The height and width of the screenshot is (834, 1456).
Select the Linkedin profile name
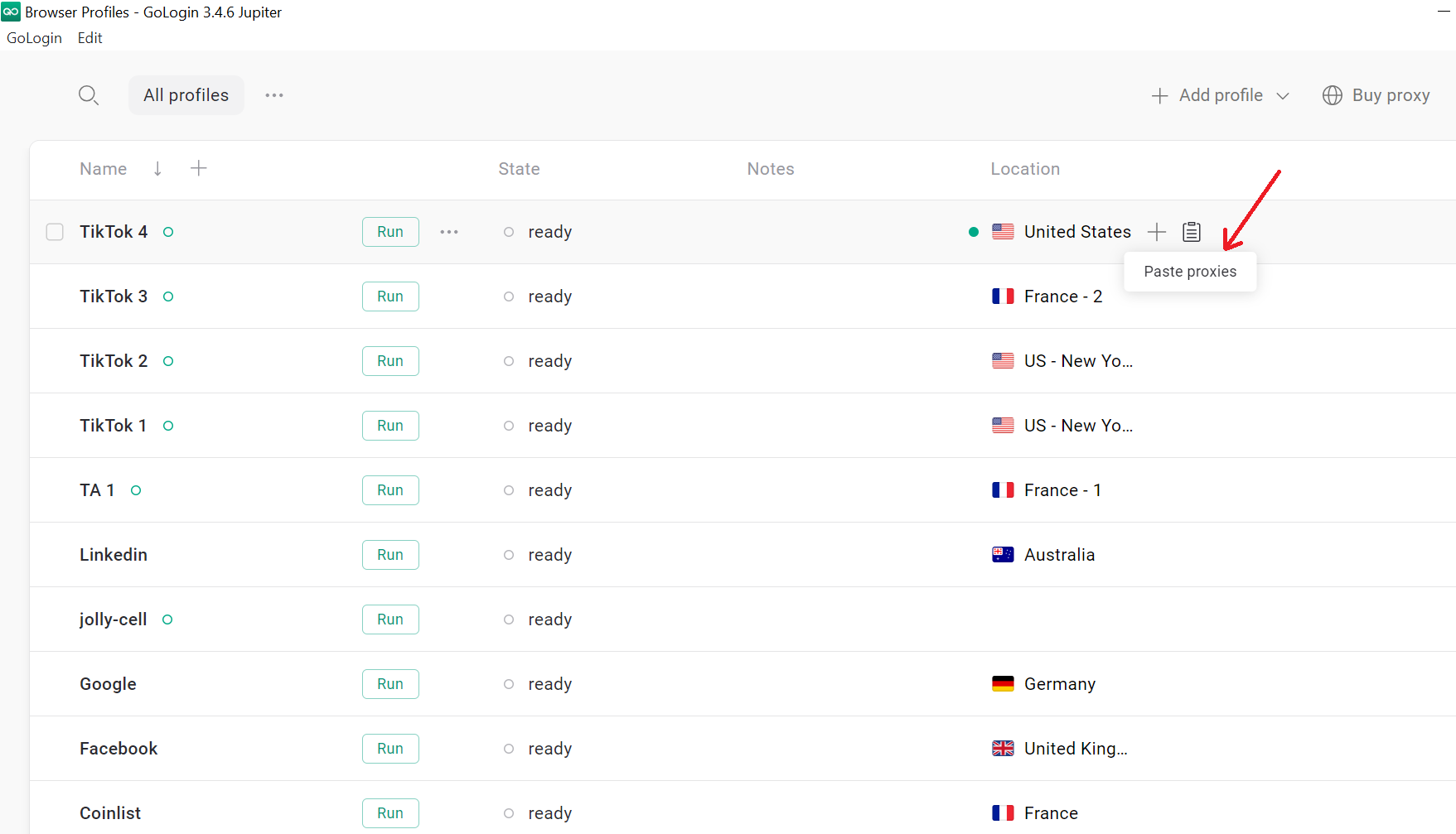click(x=114, y=555)
